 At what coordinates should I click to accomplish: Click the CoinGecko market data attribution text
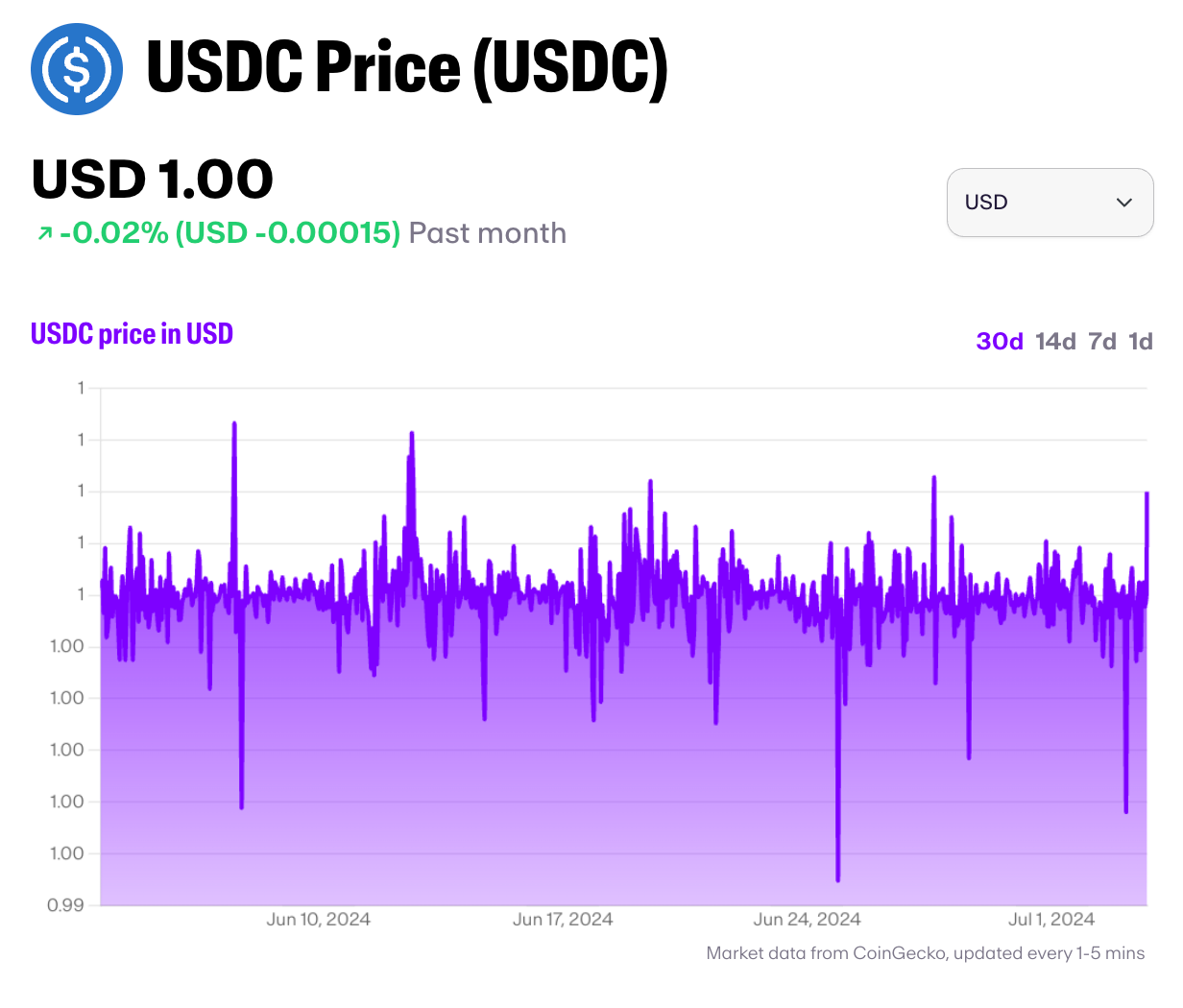(x=925, y=953)
